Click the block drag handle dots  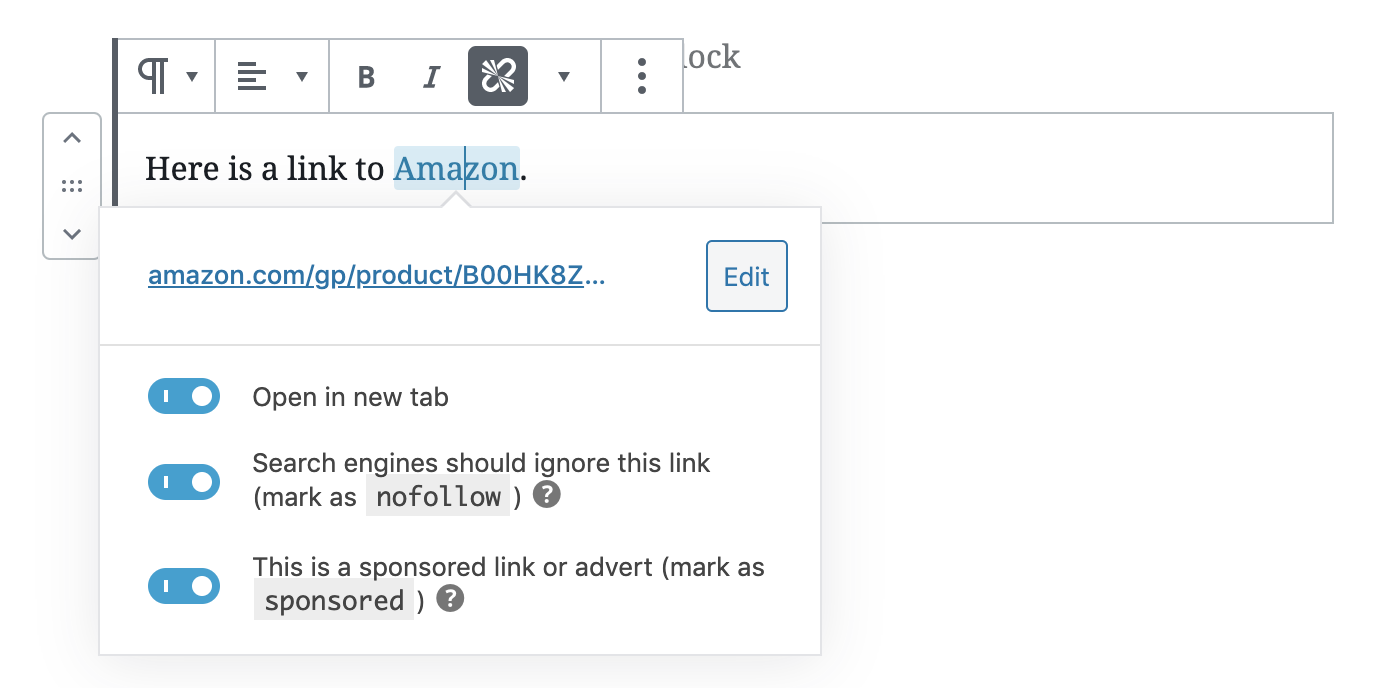(x=72, y=186)
